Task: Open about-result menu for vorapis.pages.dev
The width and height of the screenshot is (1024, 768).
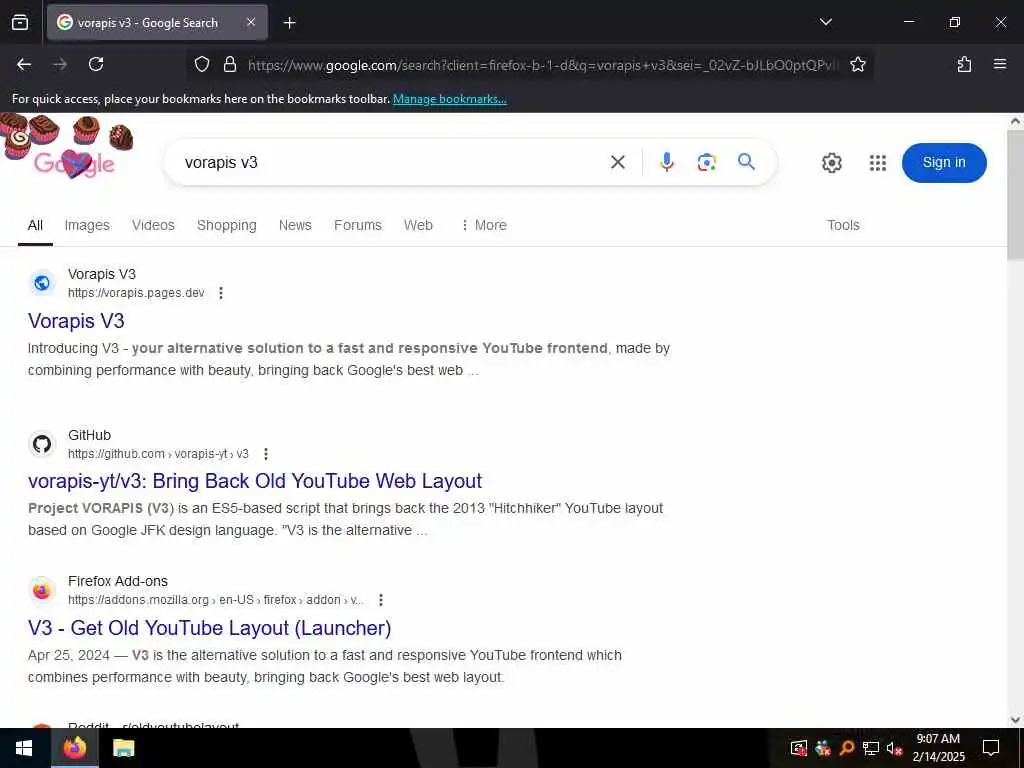Action: point(221,293)
